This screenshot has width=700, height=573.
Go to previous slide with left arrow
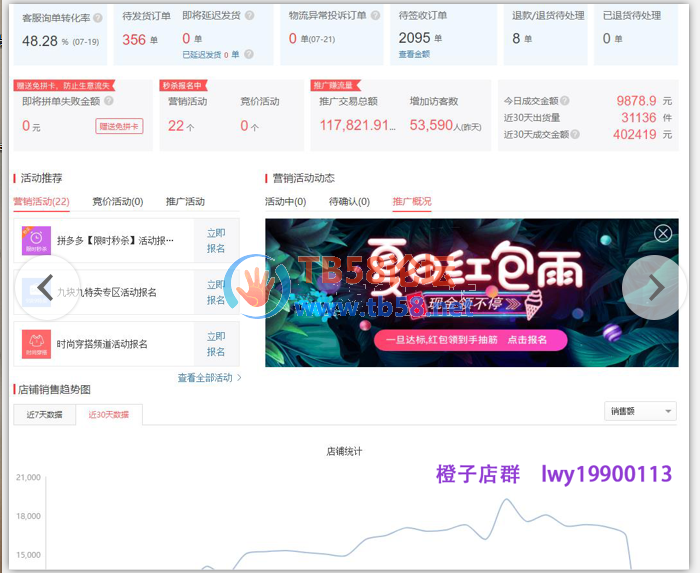[44, 288]
